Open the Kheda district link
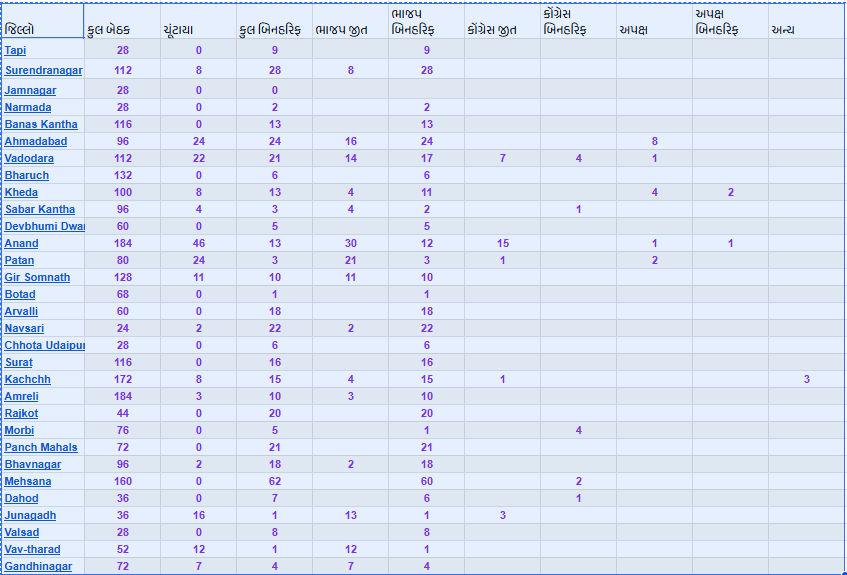Viewport: 847px width, 575px height. [x=21, y=192]
